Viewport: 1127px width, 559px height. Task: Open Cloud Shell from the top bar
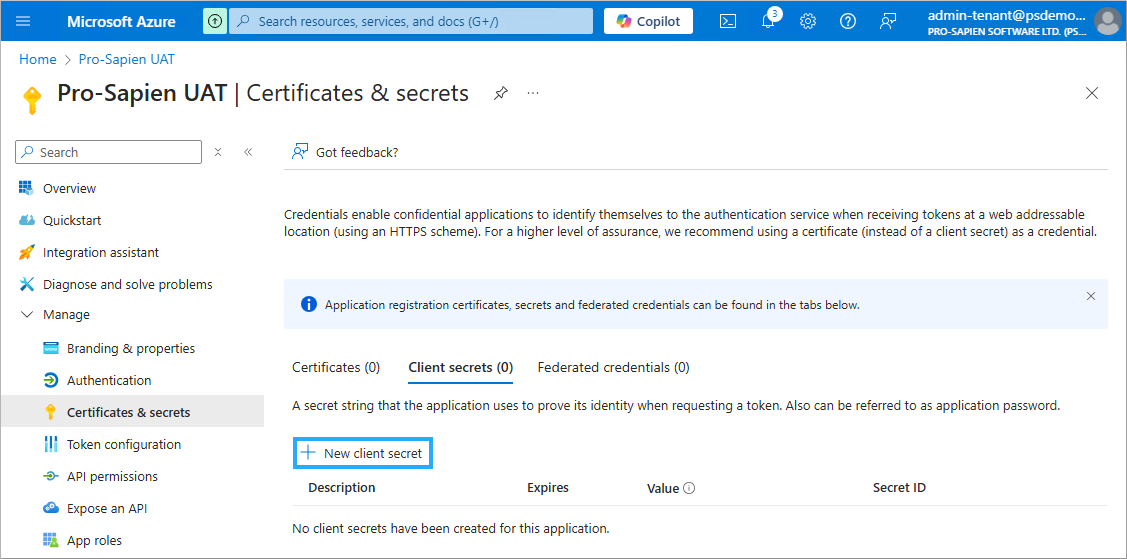click(729, 21)
